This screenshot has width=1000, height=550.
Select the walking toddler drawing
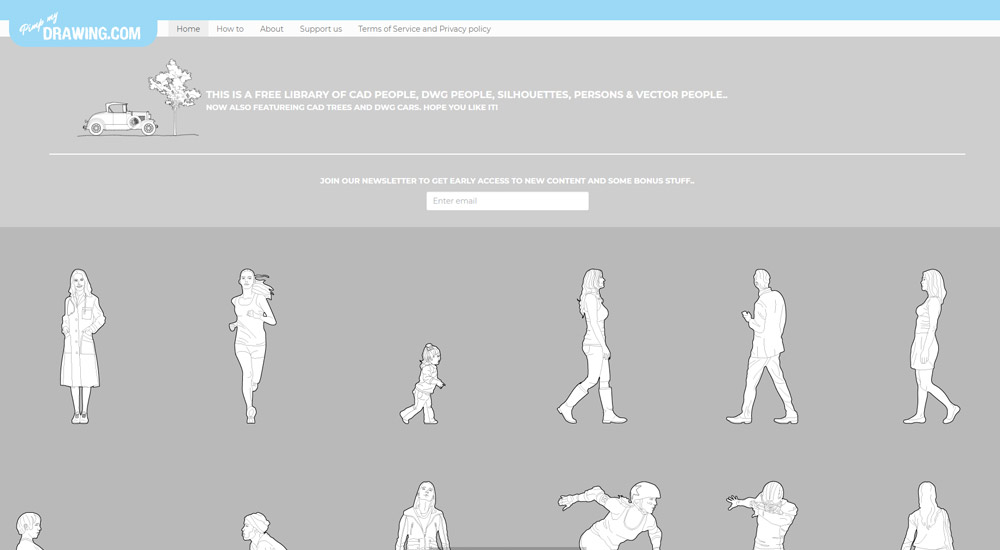click(x=422, y=383)
